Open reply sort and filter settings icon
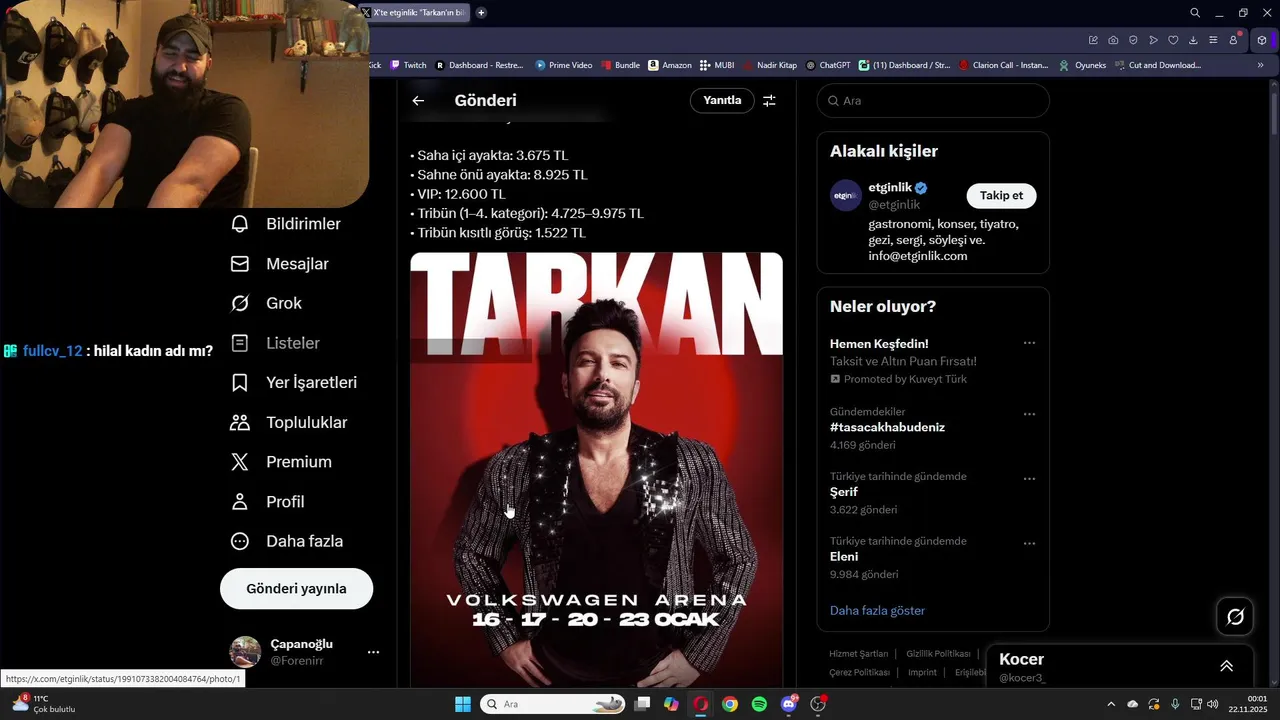This screenshot has height=720, width=1280. tap(769, 100)
